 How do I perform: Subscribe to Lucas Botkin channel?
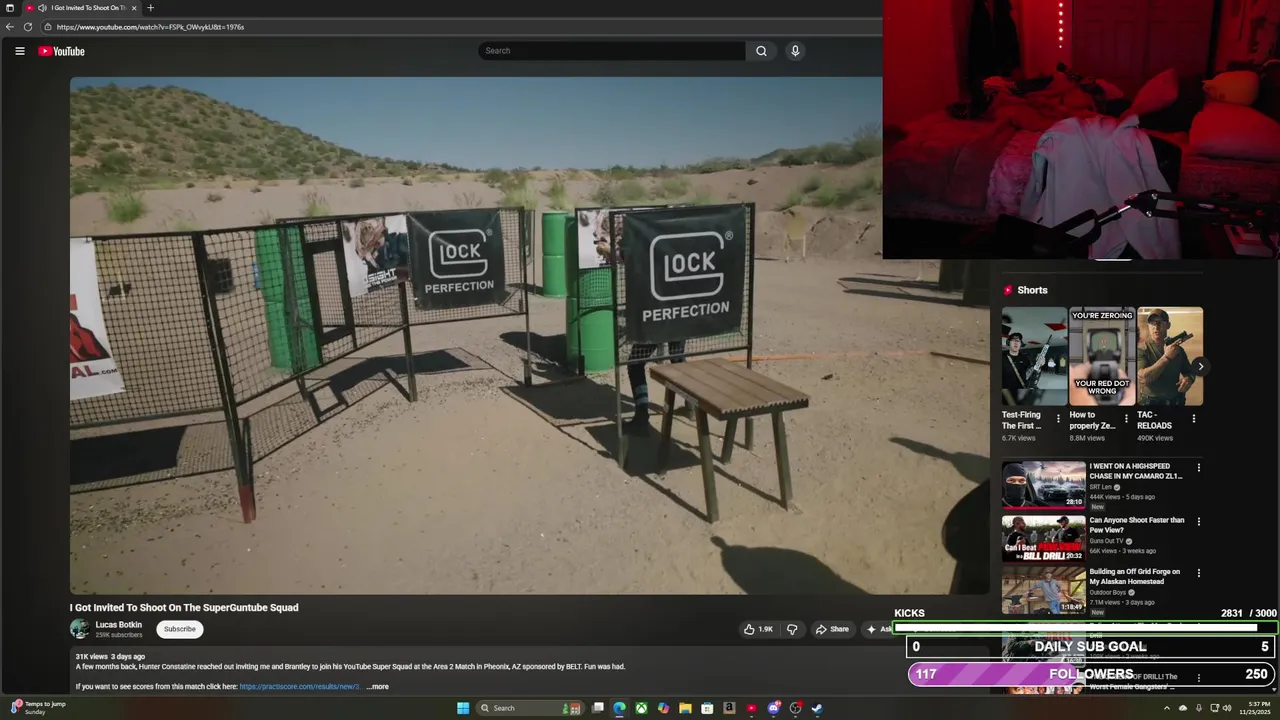pyautogui.click(x=180, y=629)
